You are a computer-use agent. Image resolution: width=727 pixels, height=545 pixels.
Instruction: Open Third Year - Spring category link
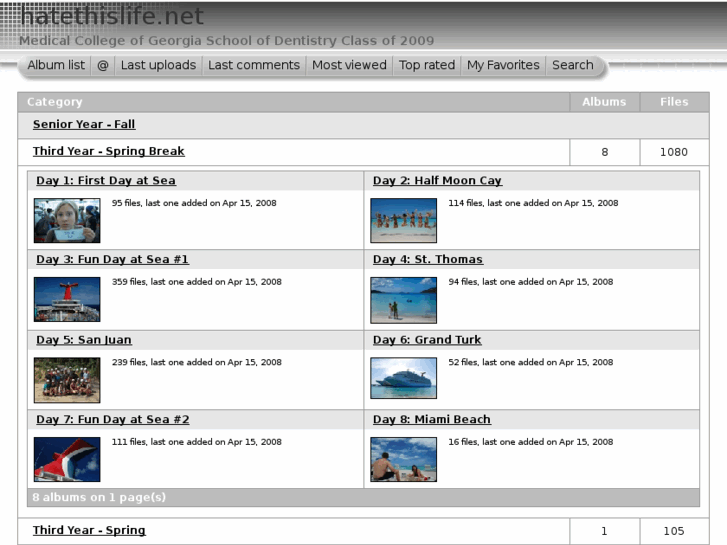coord(89,530)
